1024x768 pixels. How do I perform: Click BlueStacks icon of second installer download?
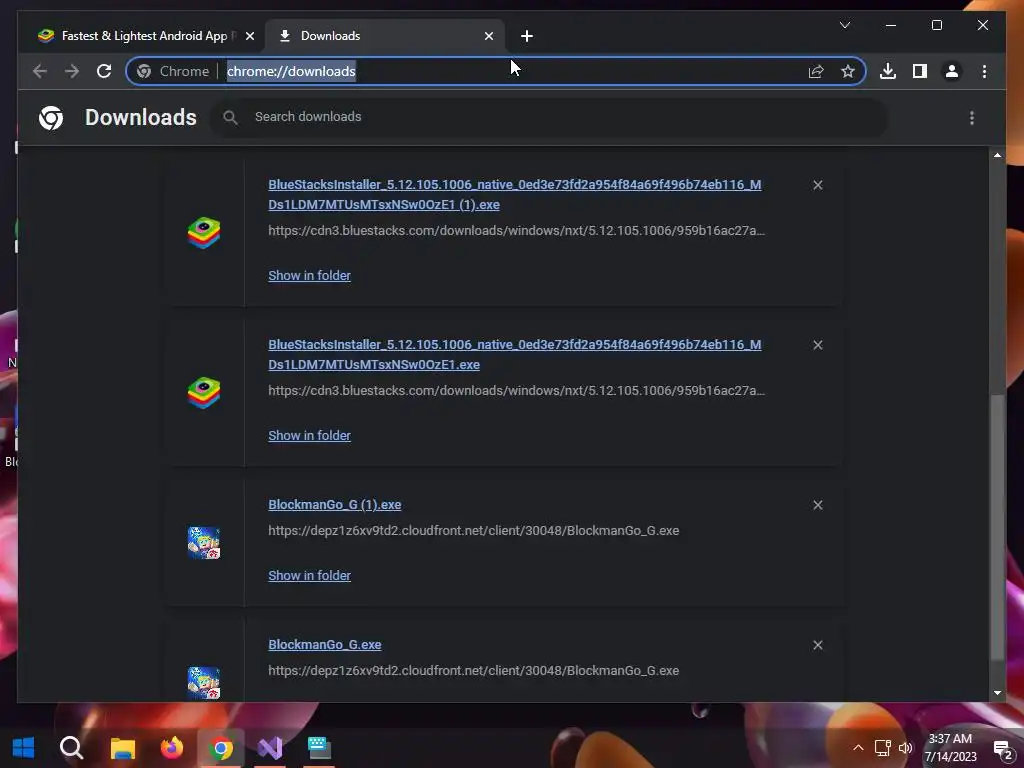(204, 393)
